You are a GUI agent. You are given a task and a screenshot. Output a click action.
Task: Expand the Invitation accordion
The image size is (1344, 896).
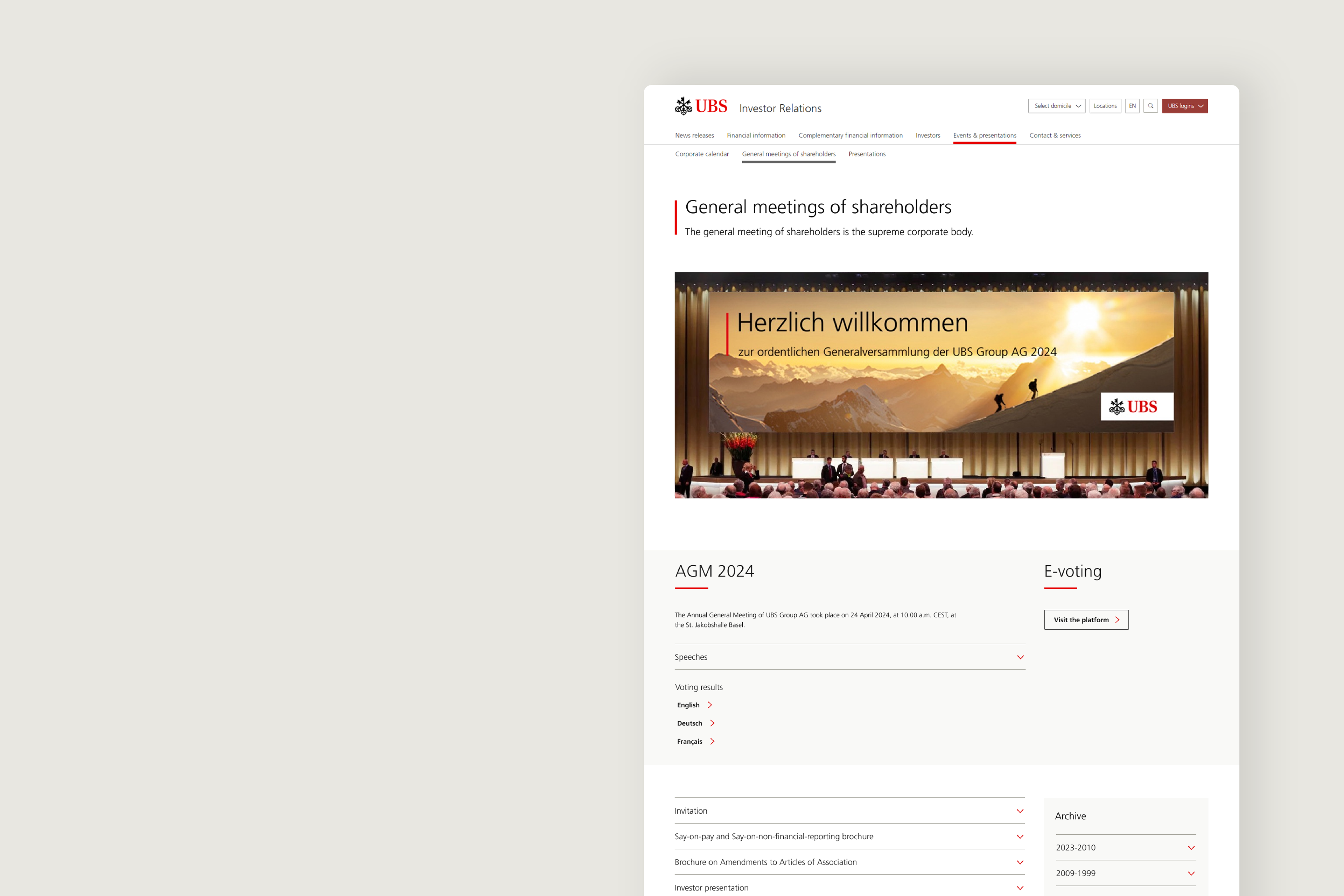1020,811
